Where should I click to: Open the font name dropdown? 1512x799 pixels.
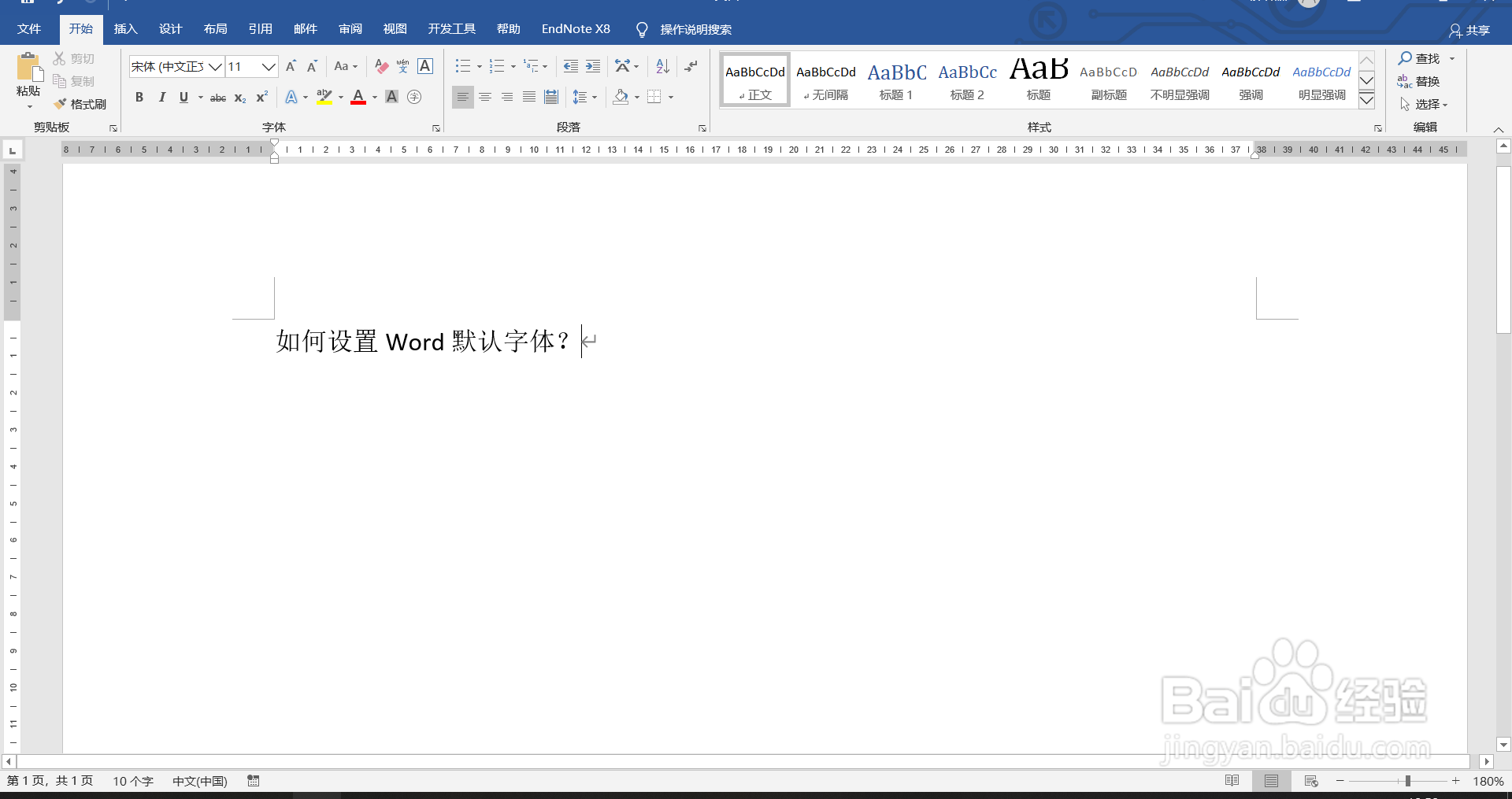point(215,67)
